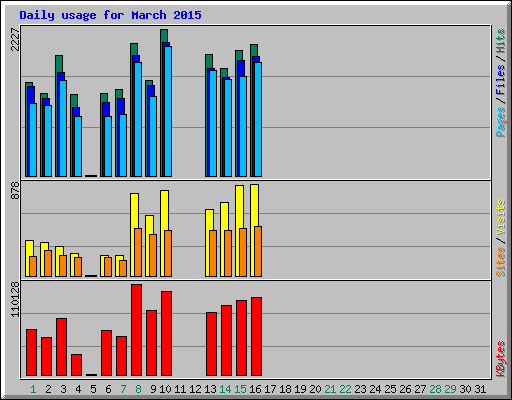This screenshot has height=400, width=512.
Task: Click day 13 on the date axis
Action: click(x=210, y=389)
